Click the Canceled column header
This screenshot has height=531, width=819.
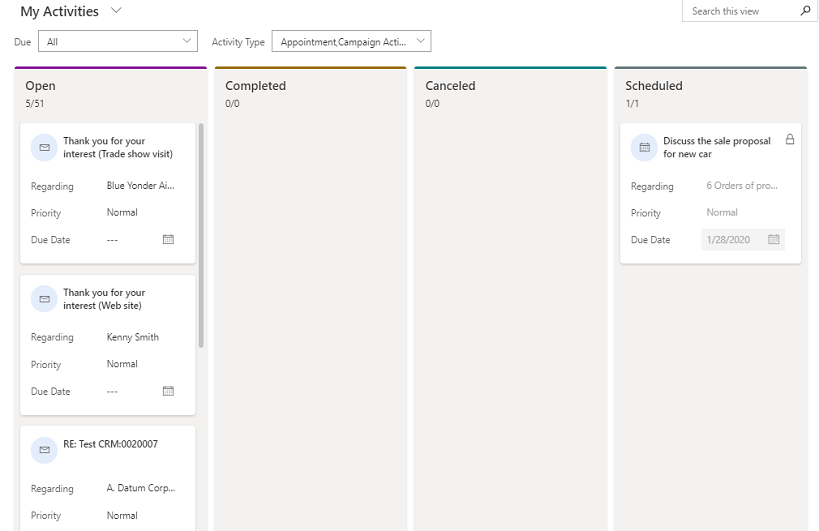pos(450,86)
